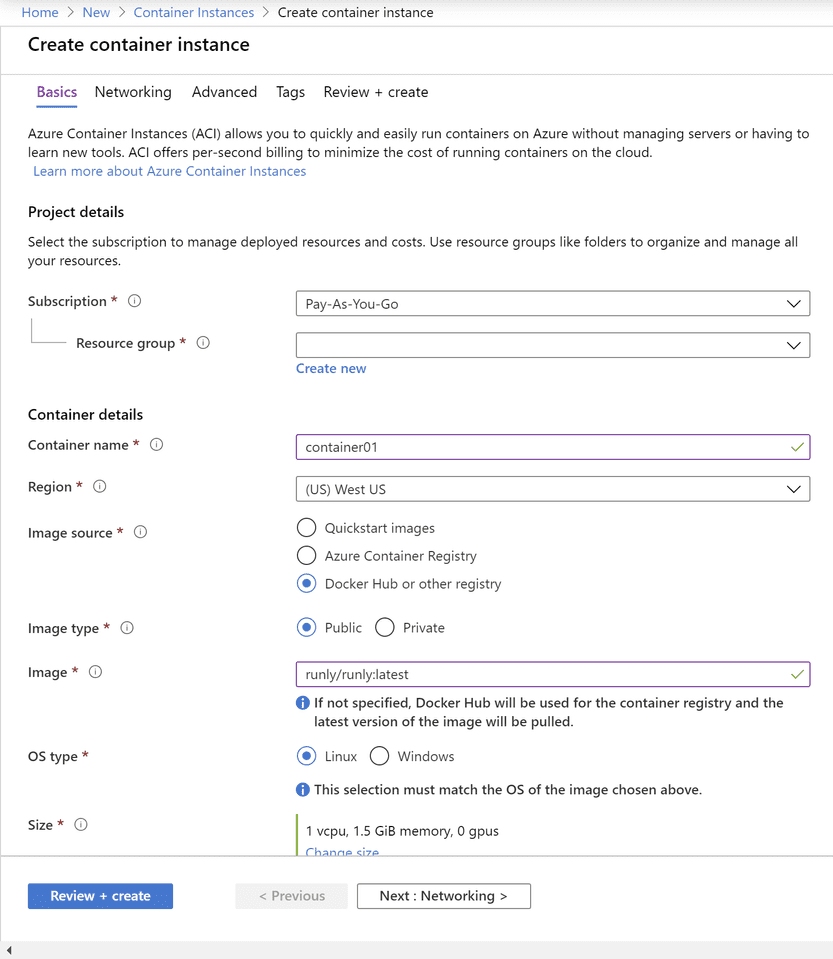Click the Image field info icon

[x=95, y=672]
